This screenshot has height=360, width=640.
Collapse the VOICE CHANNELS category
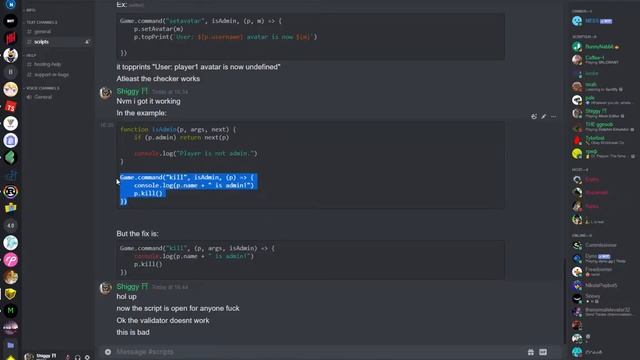(x=42, y=88)
